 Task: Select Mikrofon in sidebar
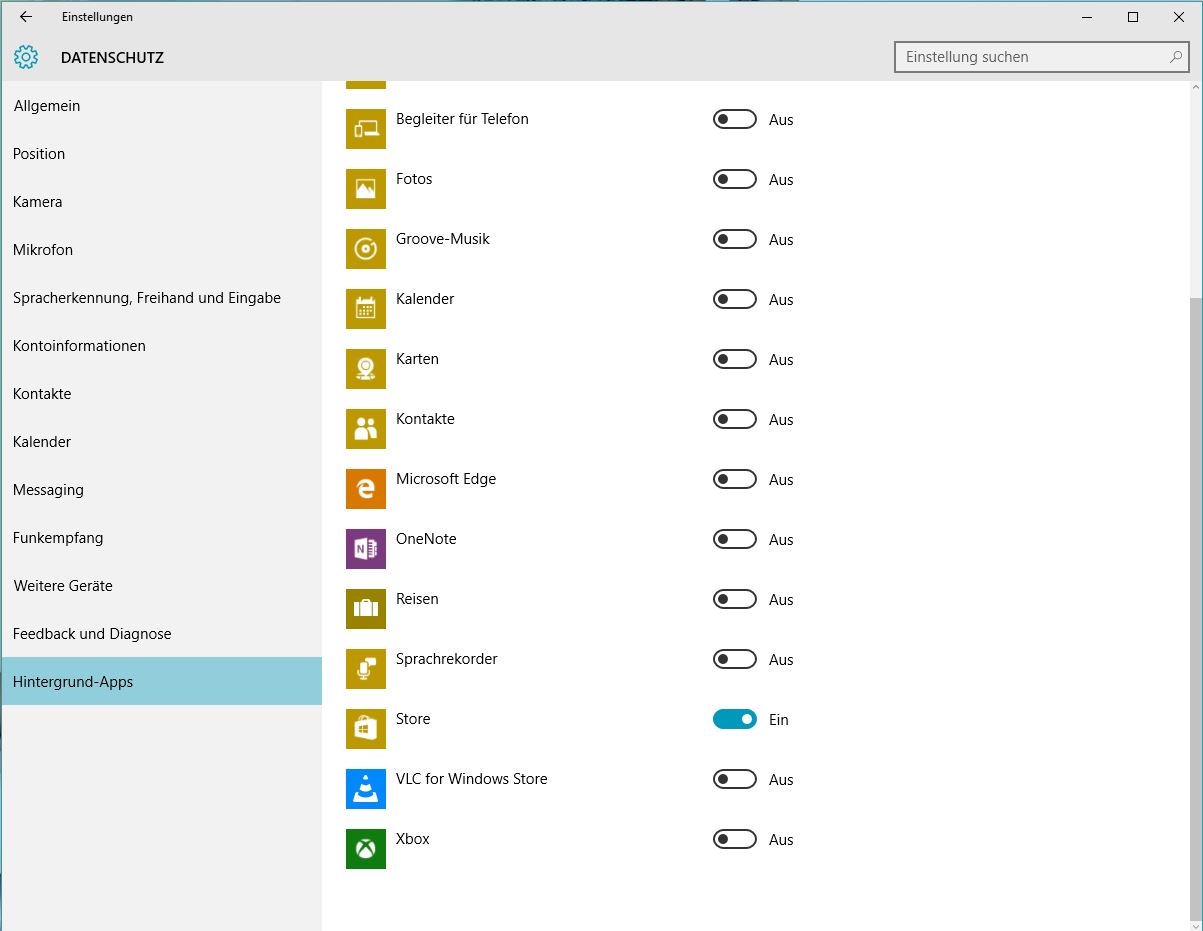tap(161, 250)
